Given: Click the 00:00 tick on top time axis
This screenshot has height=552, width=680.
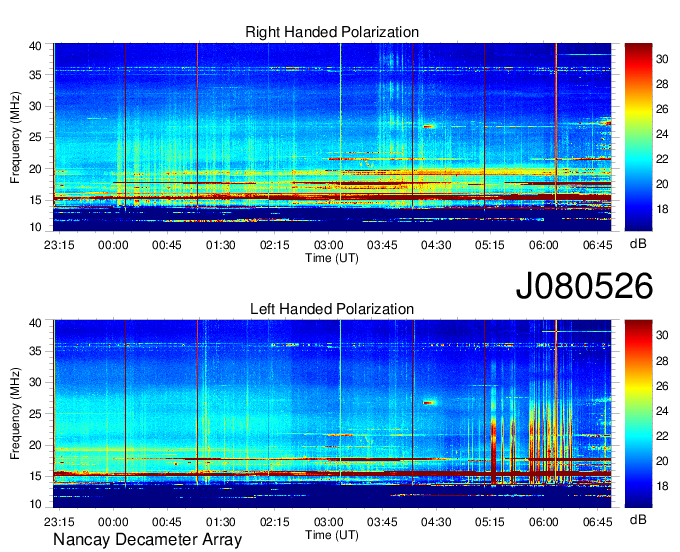Looking at the screenshot, I should pyautogui.click(x=113, y=245).
